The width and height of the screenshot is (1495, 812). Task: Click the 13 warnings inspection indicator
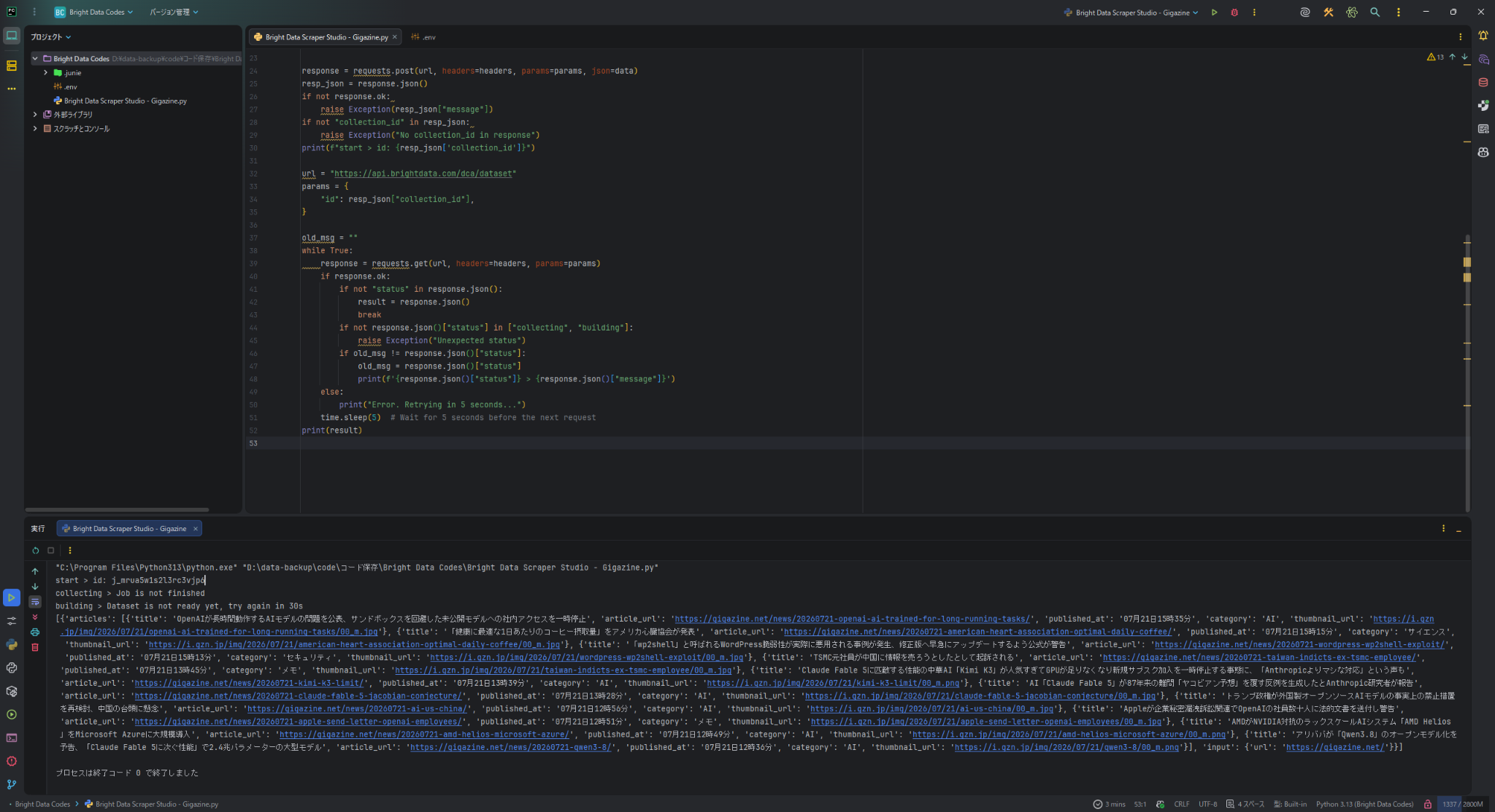(x=1435, y=57)
